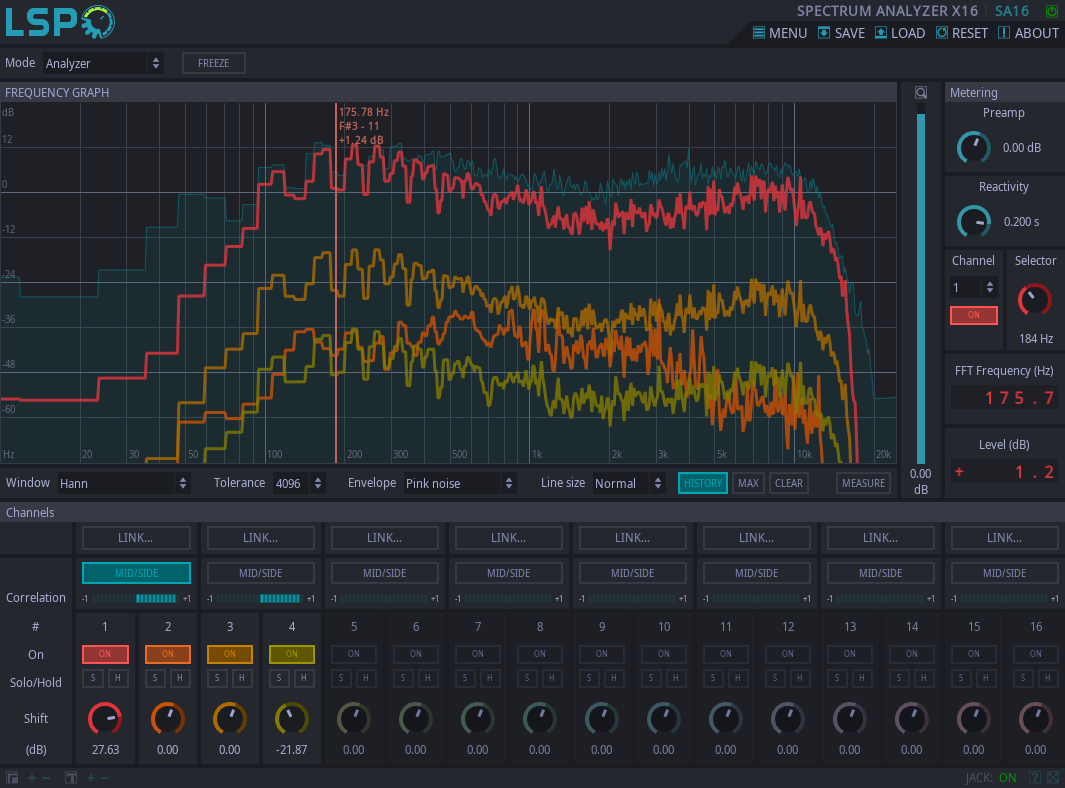Turn on channel 5 ON button
This screenshot has width=1065, height=788.
tap(354, 654)
